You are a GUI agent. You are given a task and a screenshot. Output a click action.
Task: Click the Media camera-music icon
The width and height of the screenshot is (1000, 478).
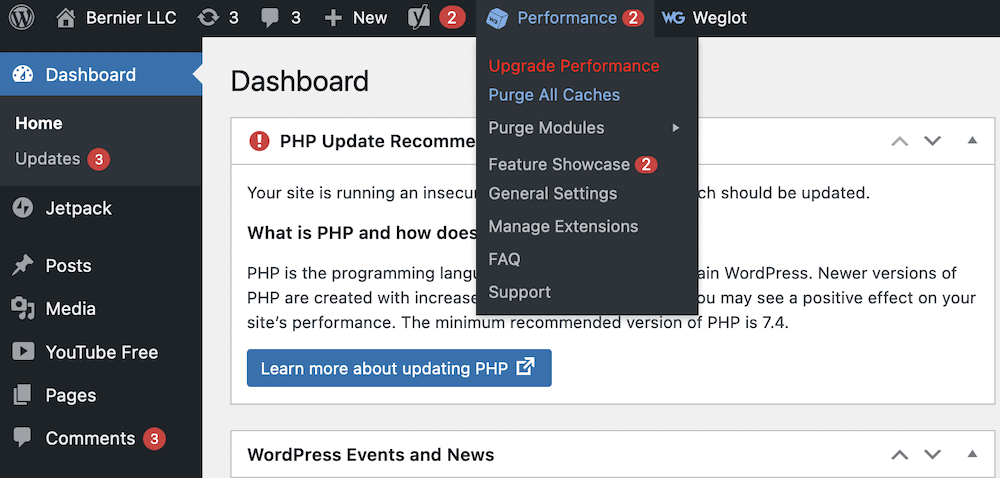coord(23,309)
